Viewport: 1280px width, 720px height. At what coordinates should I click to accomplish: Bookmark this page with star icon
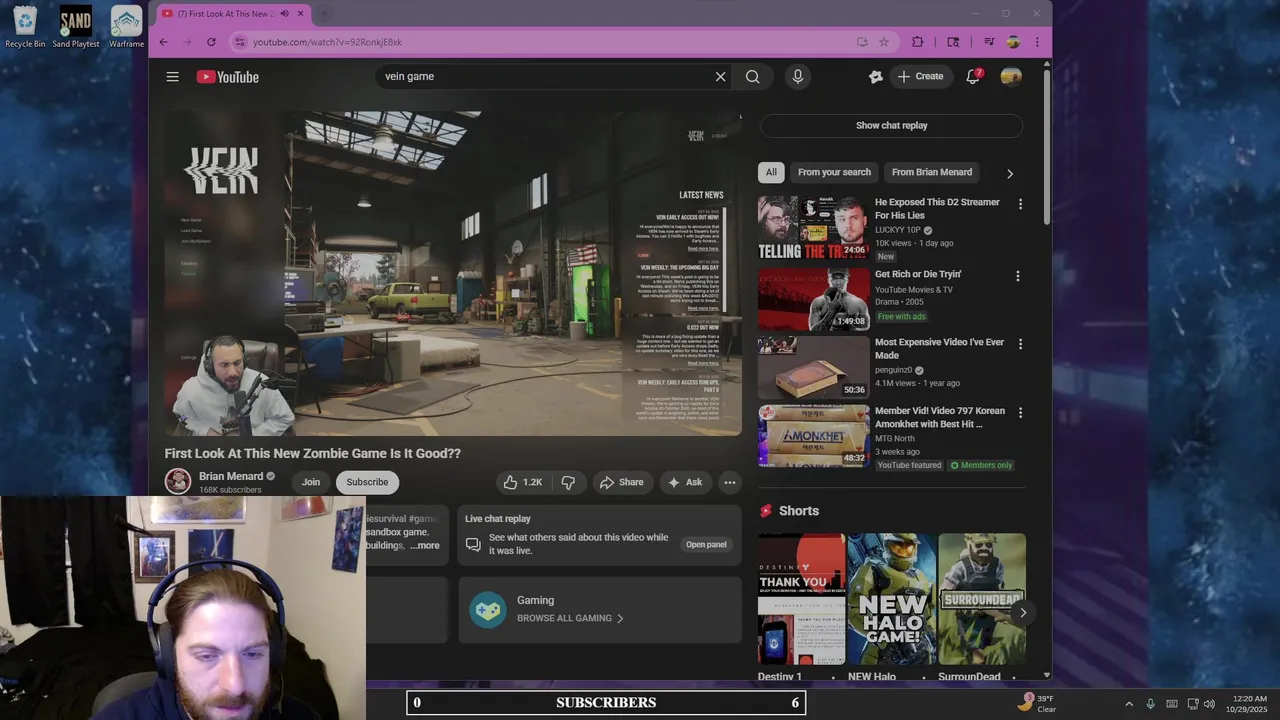[x=884, y=42]
